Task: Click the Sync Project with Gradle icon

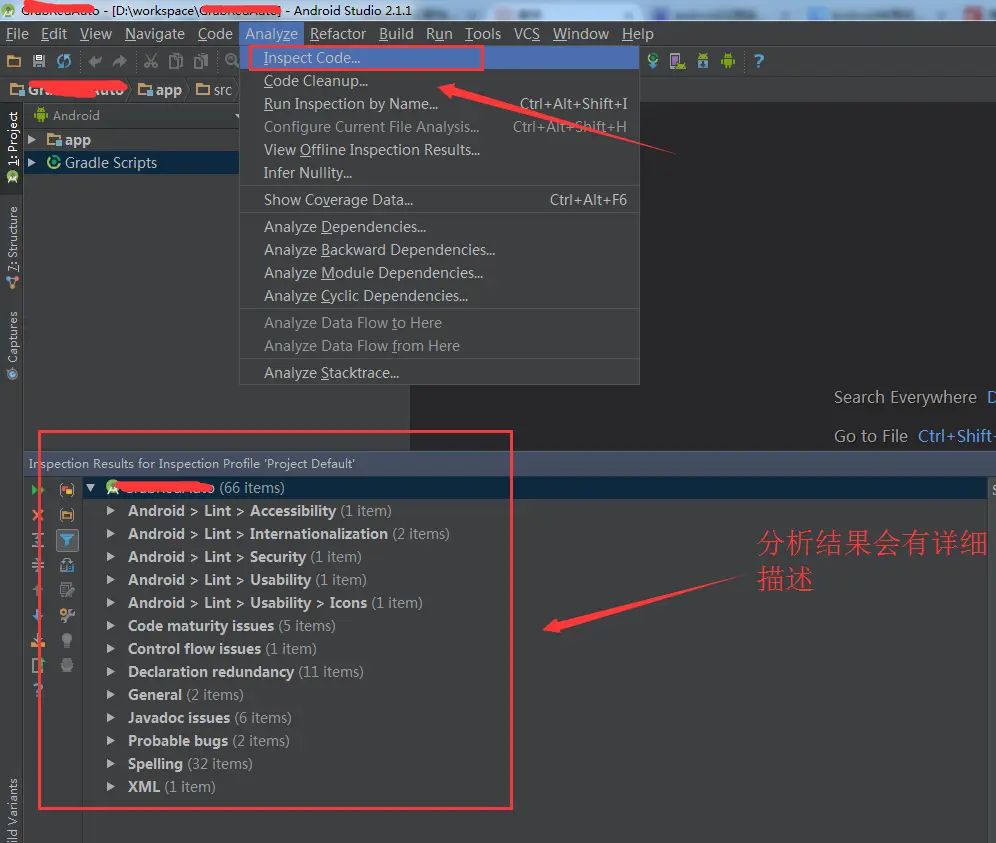Action: [x=653, y=61]
